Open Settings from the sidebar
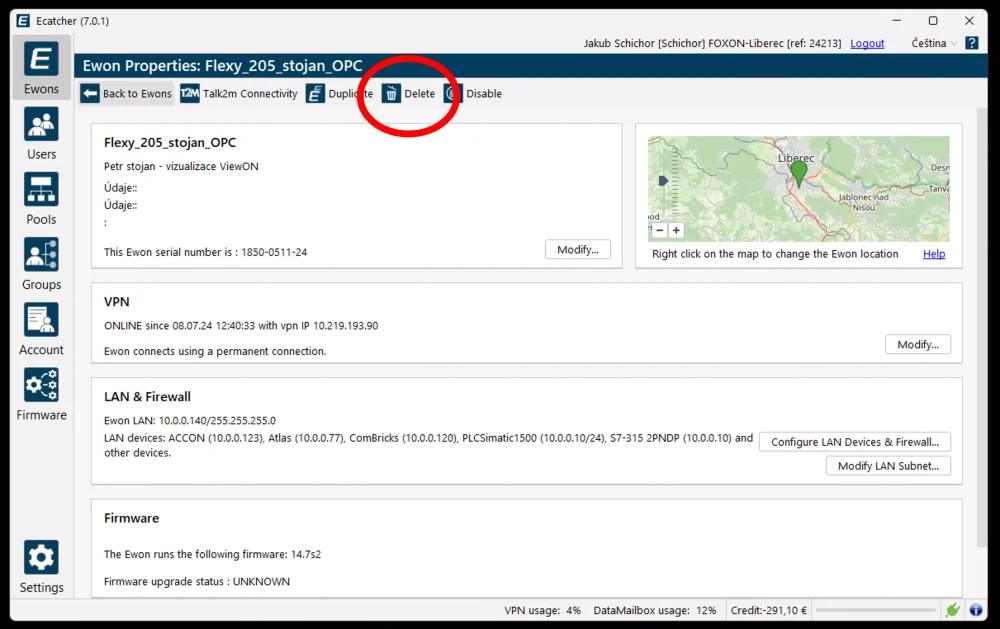Viewport: 1000px width, 629px height. click(41, 566)
